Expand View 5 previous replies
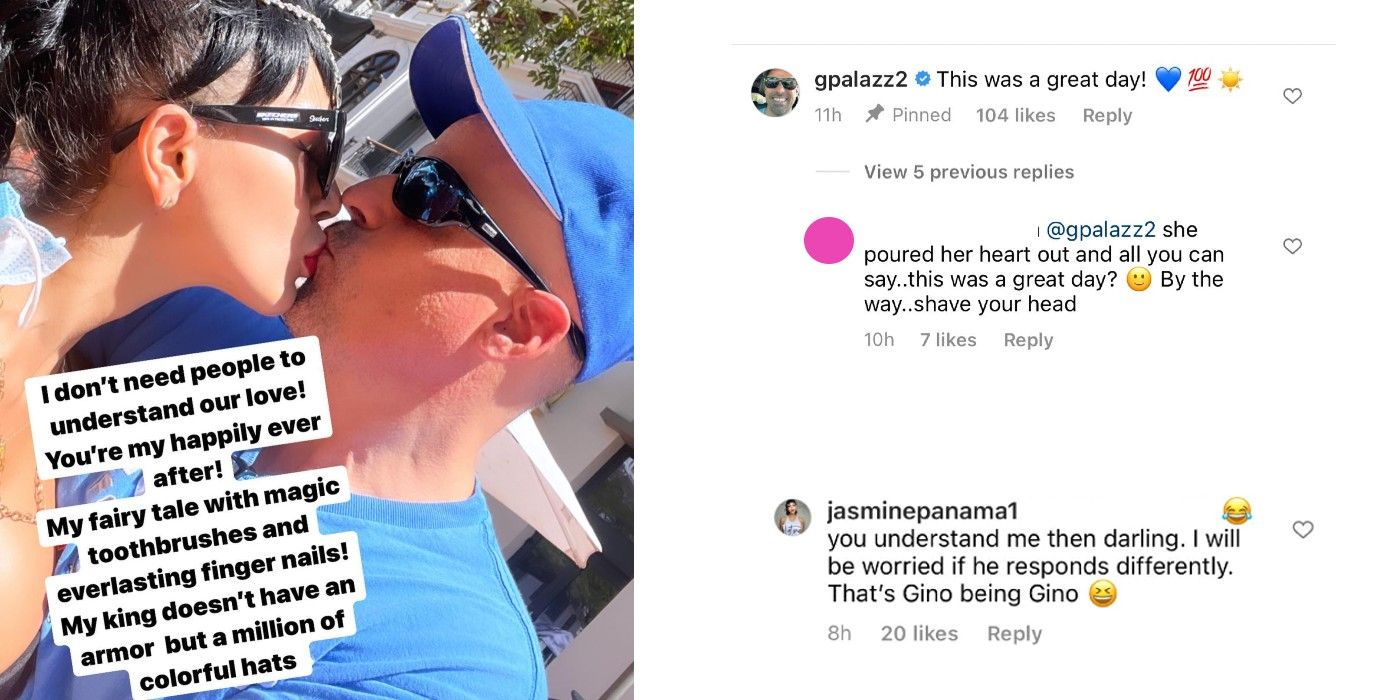 coord(969,172)
